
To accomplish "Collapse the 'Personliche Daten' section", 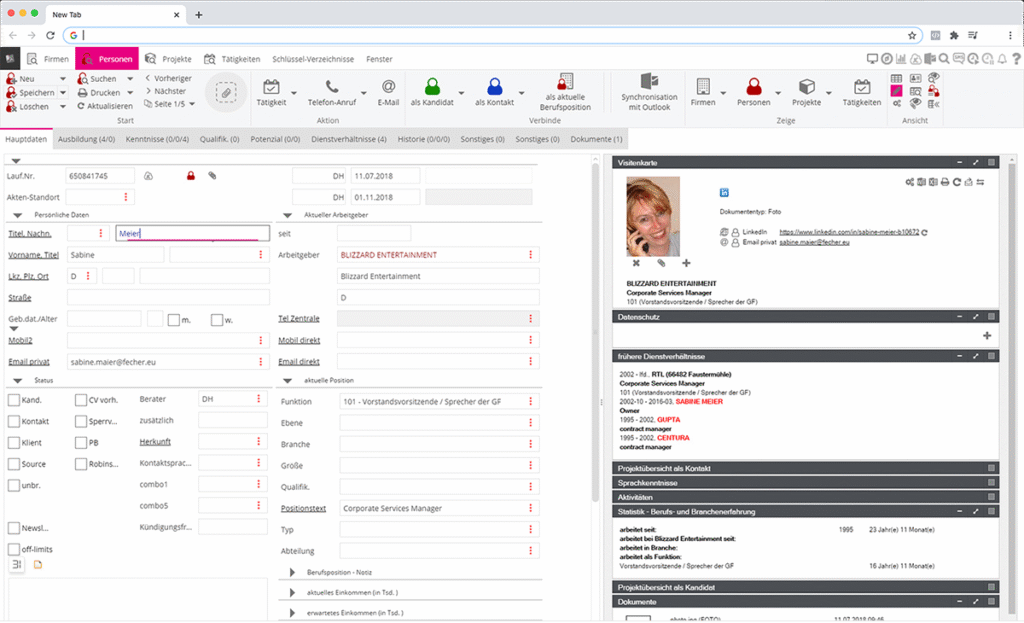I will tap(17, 214).
